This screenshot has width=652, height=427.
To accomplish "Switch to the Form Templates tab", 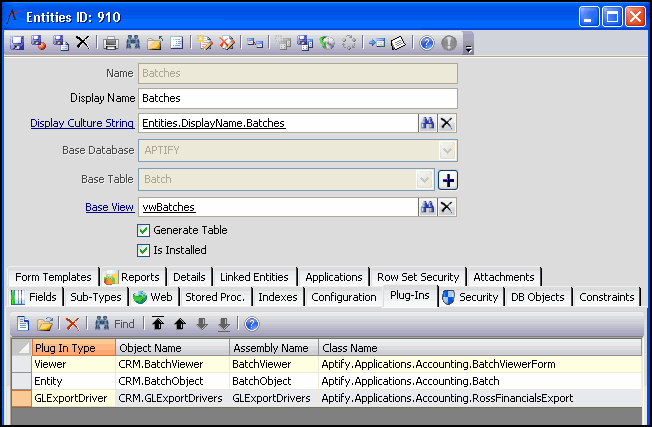I will click(x=53, y=277).
